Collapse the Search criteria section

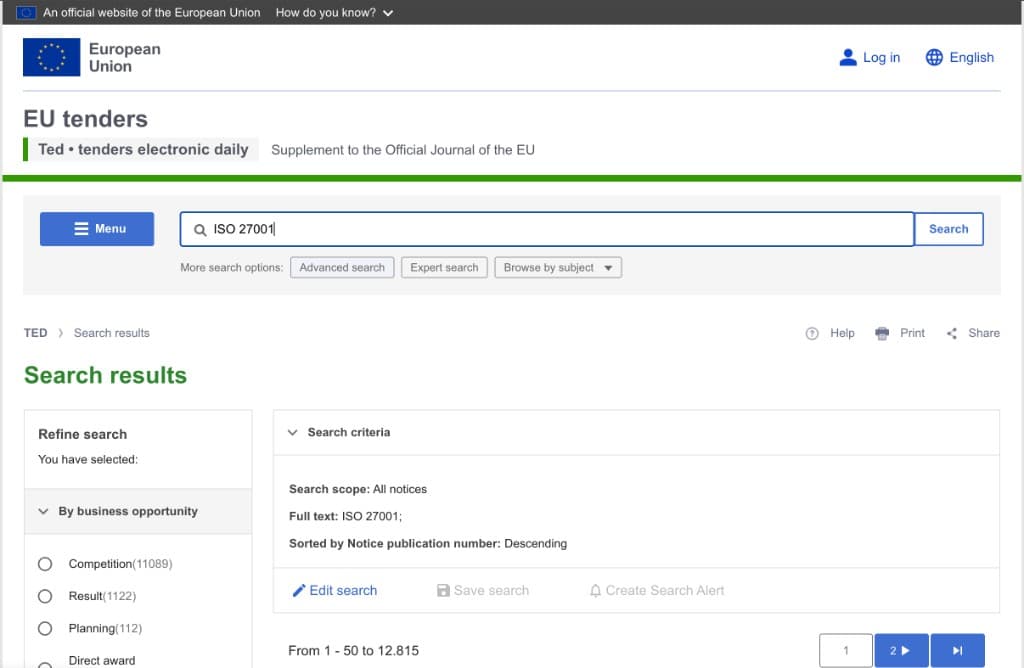pos(293,433)
